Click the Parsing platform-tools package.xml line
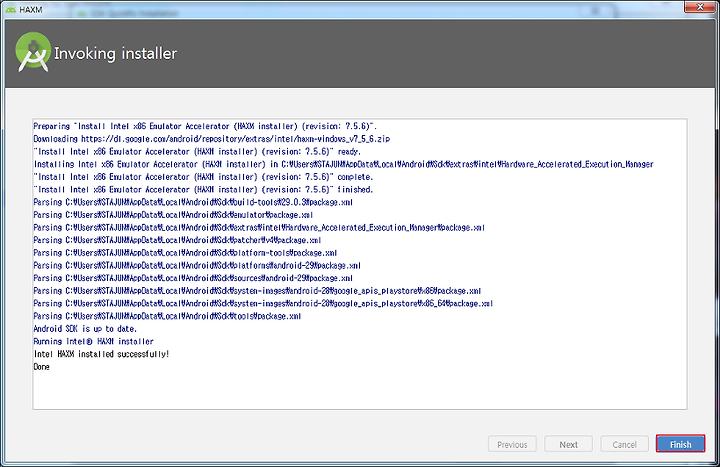The image size is (720, 467). 186,253
